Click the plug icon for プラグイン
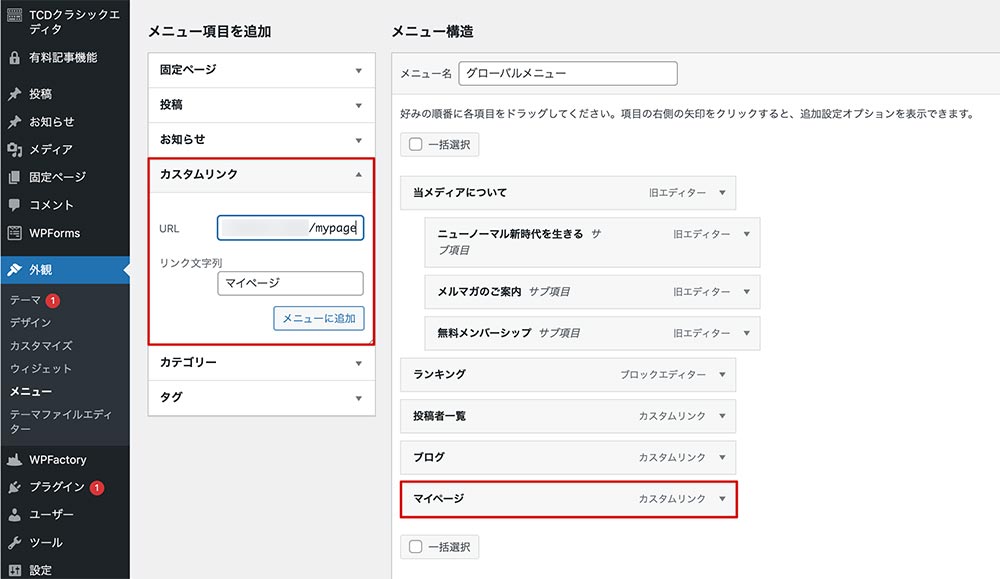This screenshot has width=1000, height=579. (x=14, y=488)
